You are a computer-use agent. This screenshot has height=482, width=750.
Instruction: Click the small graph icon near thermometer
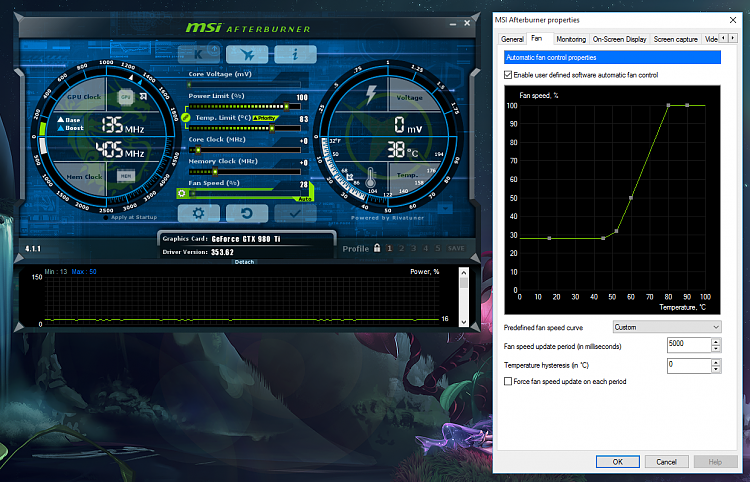tap(350, 177)
